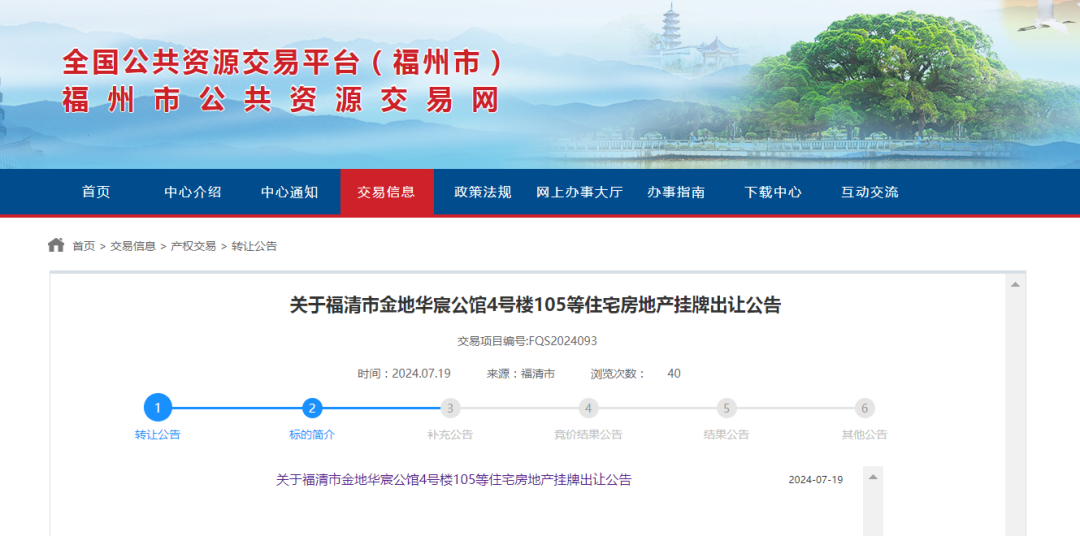
Task: Click the inner list scroll-up arrow
Action: [873, 477]
